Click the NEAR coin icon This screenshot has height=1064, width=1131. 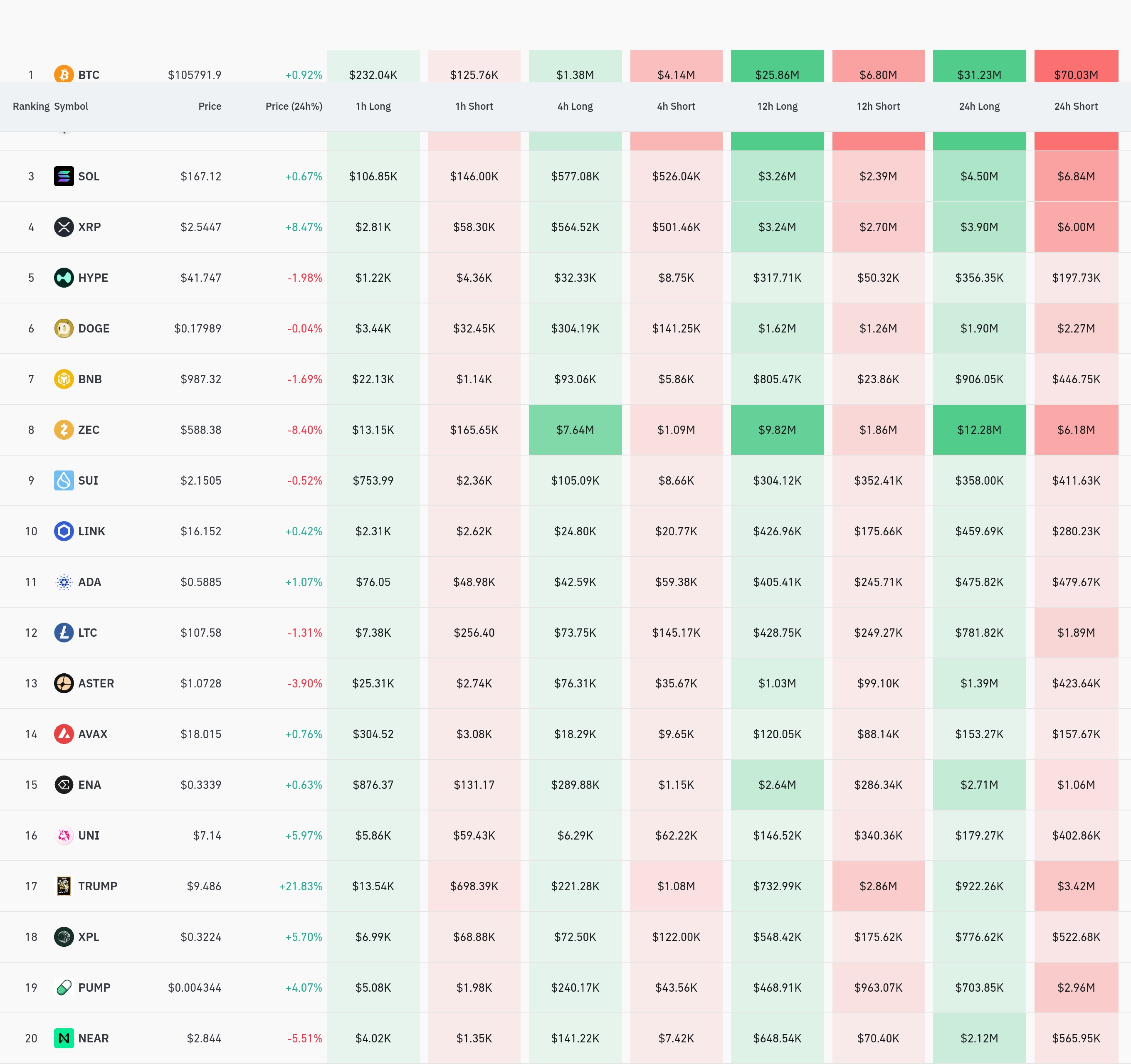(64, 1038)
